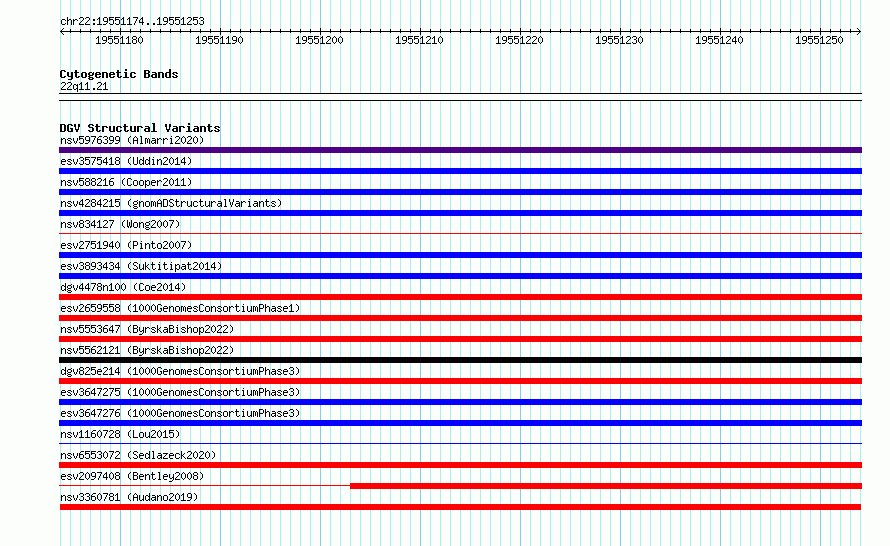Open the nsv5553647 (ByrskaBishop2022) label
This screenshot has height=546, width=890.
(x=147, y=329)
